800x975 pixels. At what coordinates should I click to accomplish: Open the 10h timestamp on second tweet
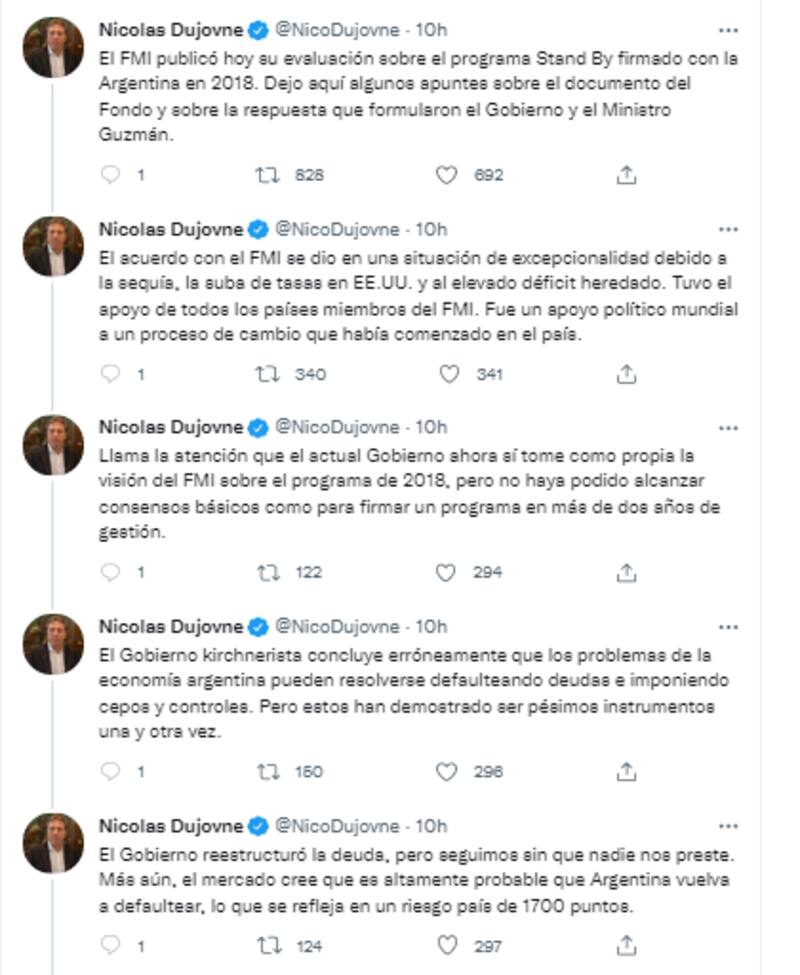click(x=432, y=229)
